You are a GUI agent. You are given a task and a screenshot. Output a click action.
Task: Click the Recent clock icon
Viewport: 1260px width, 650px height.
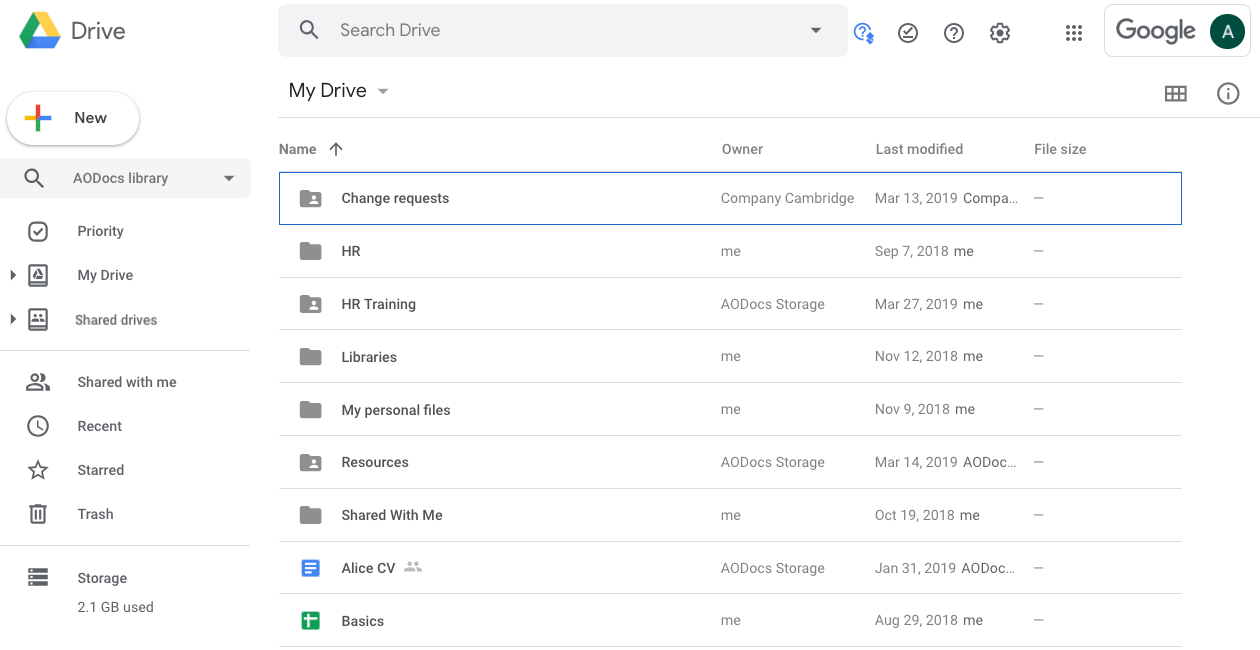38,426
